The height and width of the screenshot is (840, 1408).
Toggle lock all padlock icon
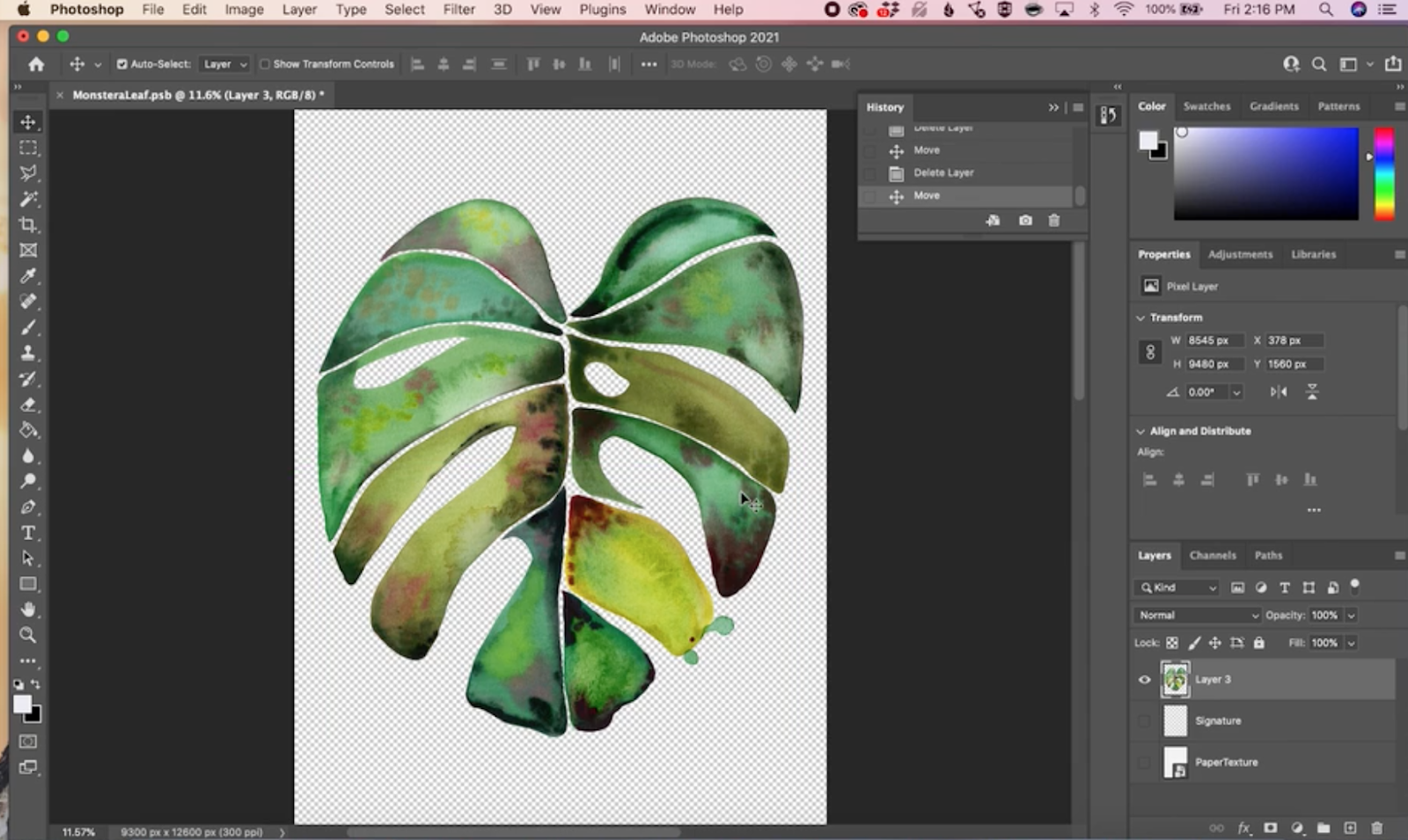1258,643
